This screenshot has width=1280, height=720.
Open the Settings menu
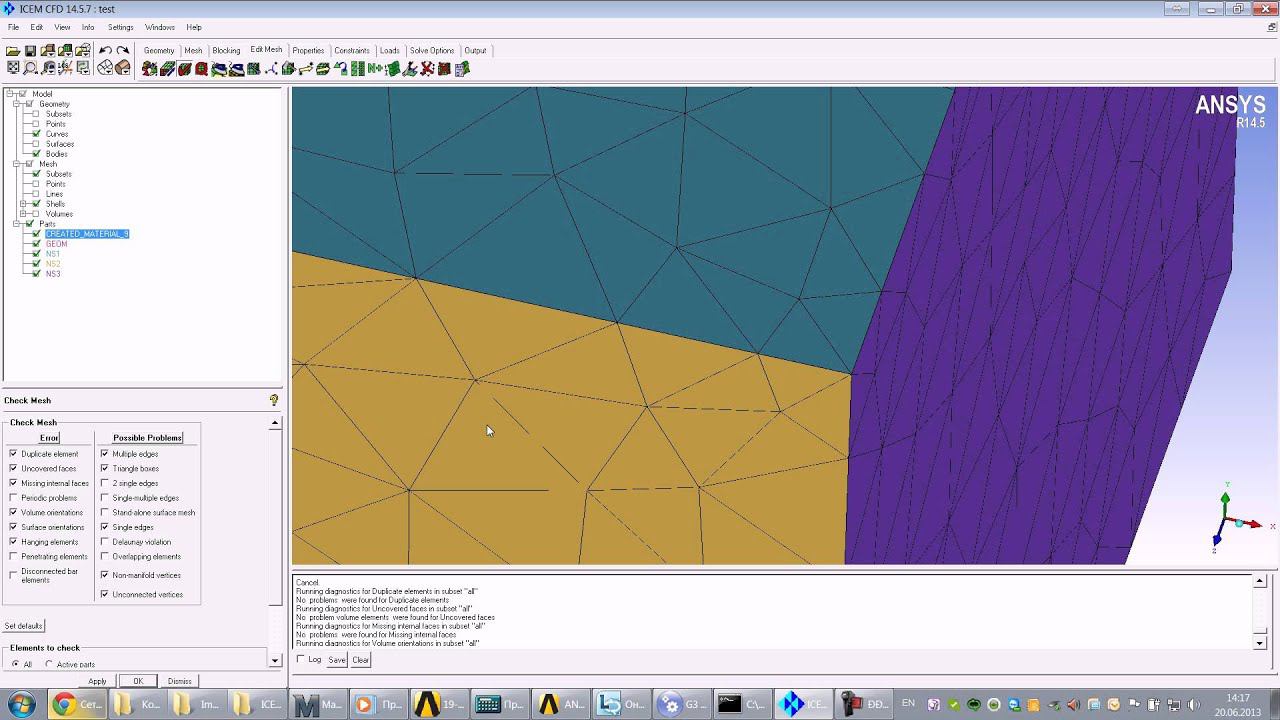coord(120,27)
